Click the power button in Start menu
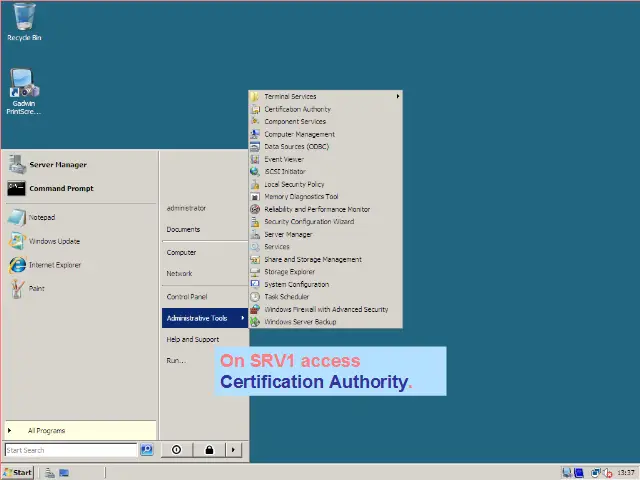 click(x=177, y=450)
